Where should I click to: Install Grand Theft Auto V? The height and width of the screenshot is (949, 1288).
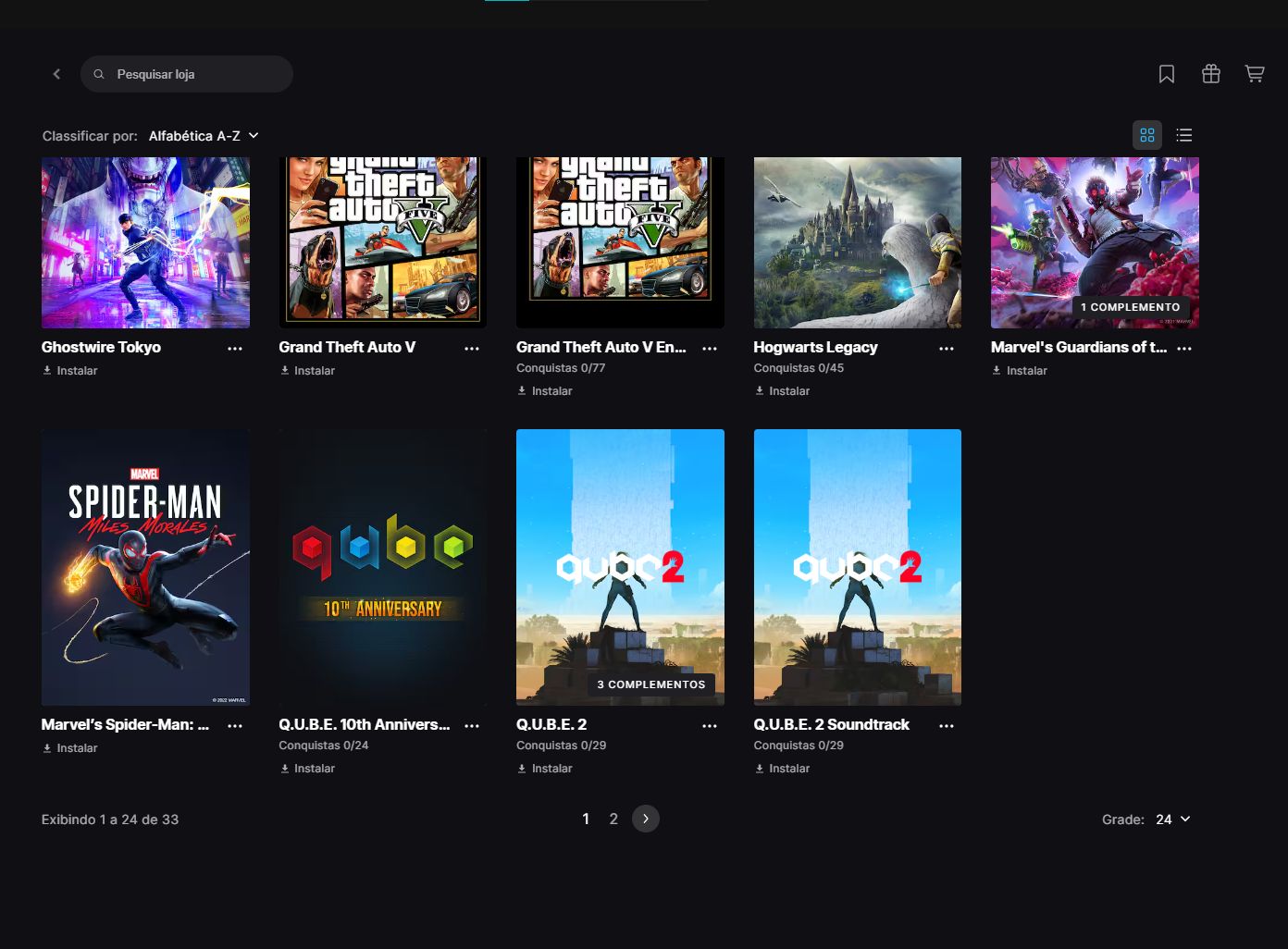(x=307, y=370)
